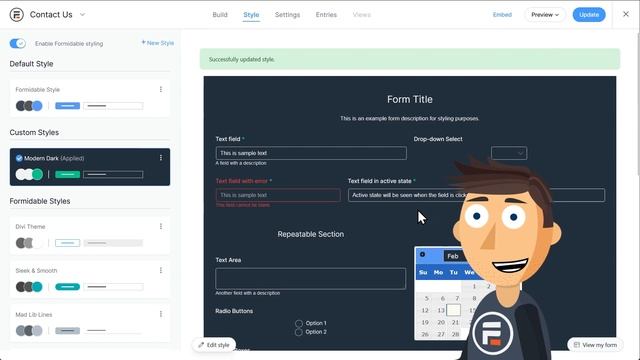Click the Repeatable Section heading
The height and width of the screenshot is (360, 640).
[311, 234]
